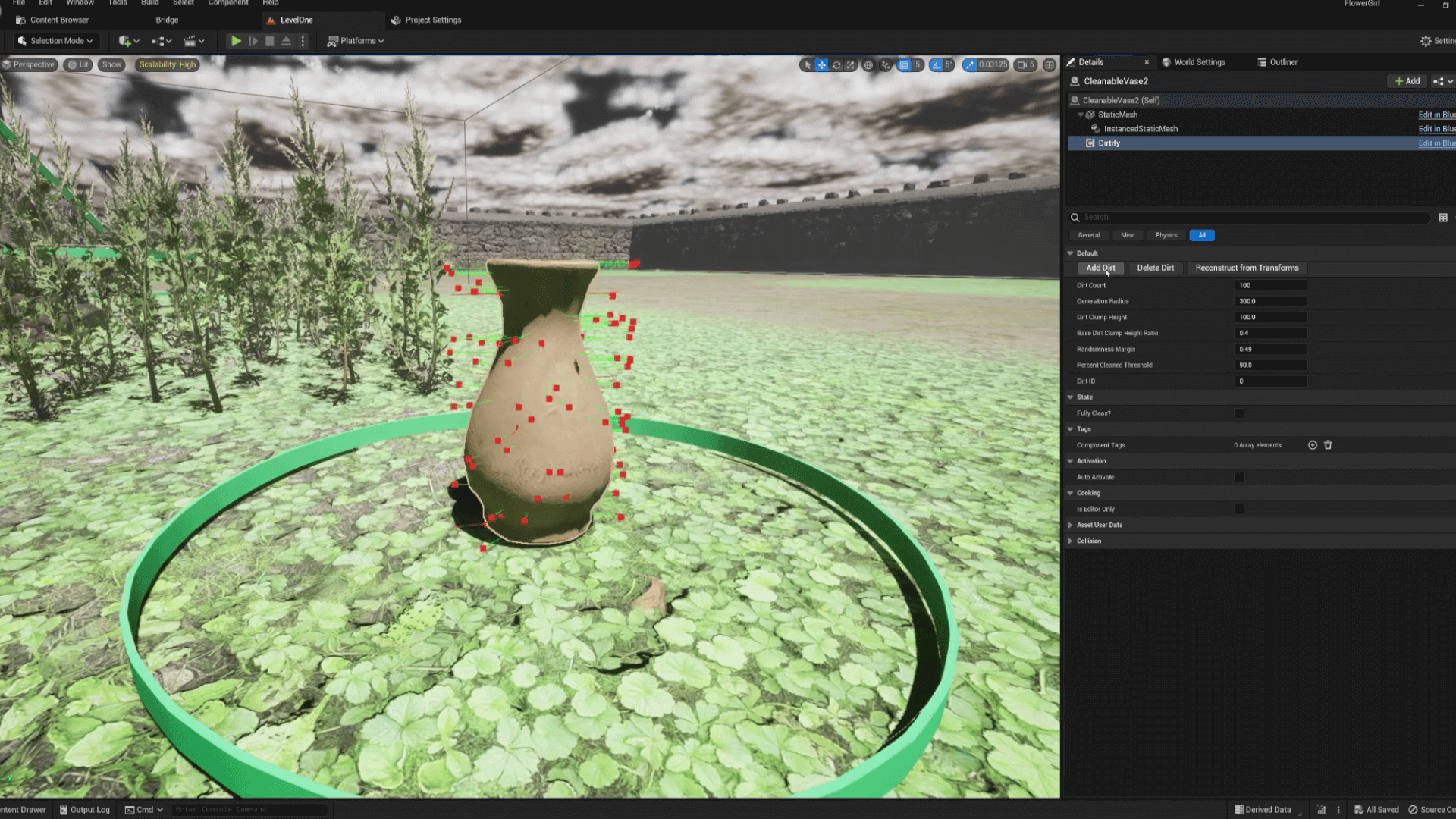Add an element to Component Tags array
Viewport: 1456px width, 819px height.
click(x=1313, y=445)
